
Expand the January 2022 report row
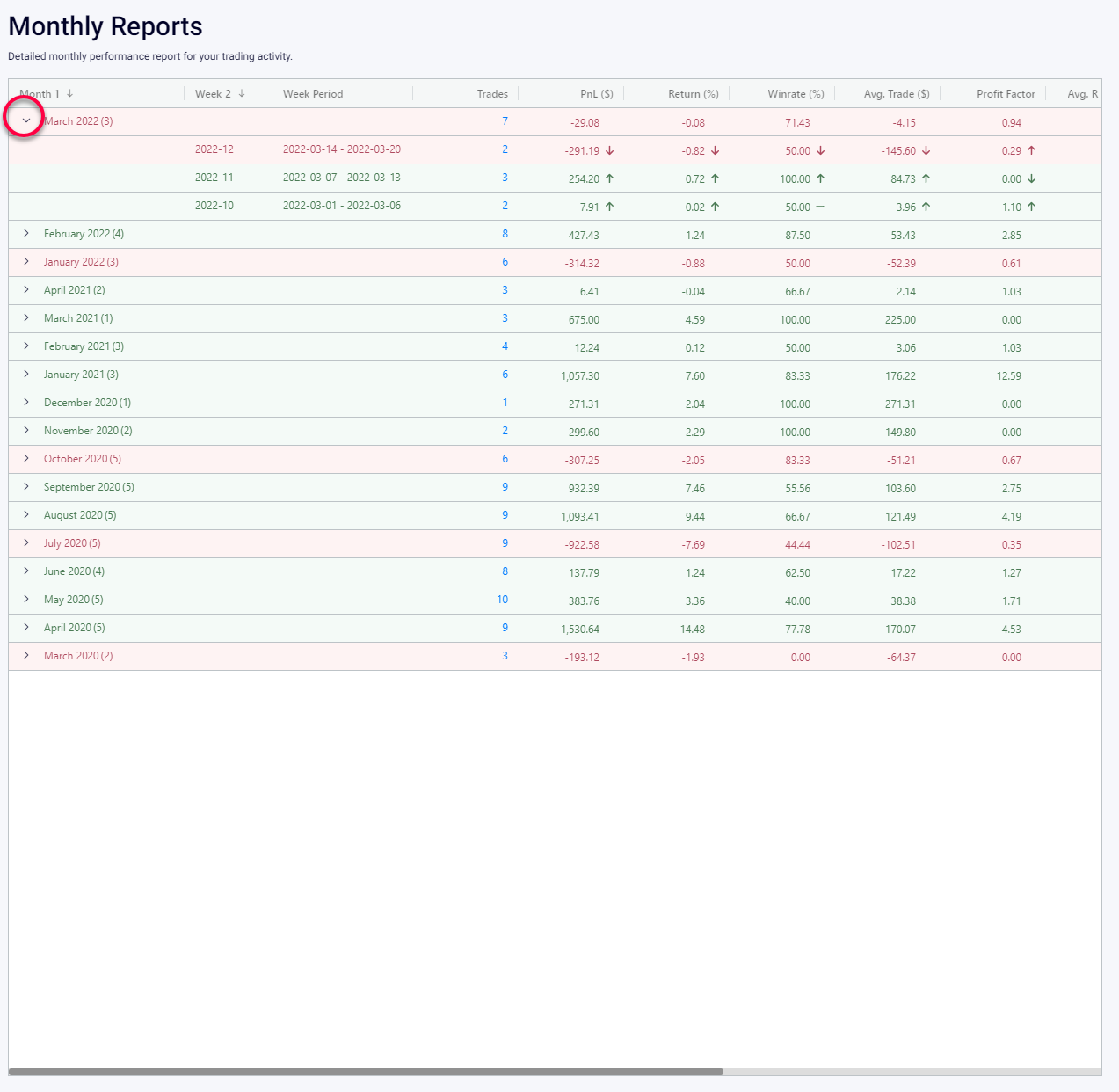click(25, 262)
